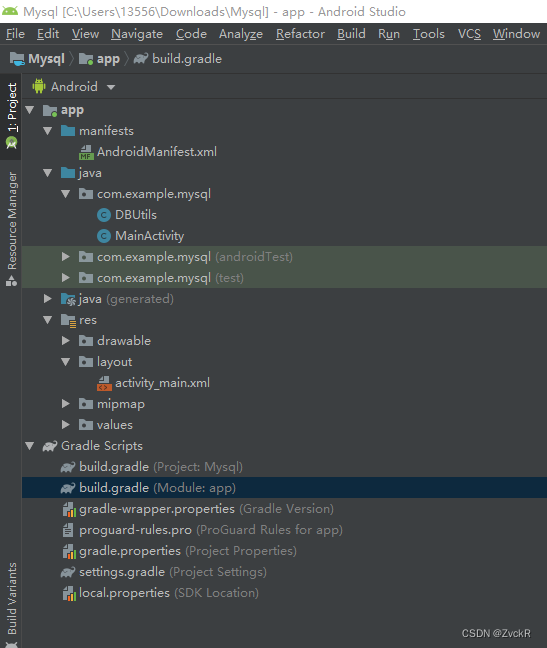
Task: Collapse the app module node
Action: click(30, 110)
